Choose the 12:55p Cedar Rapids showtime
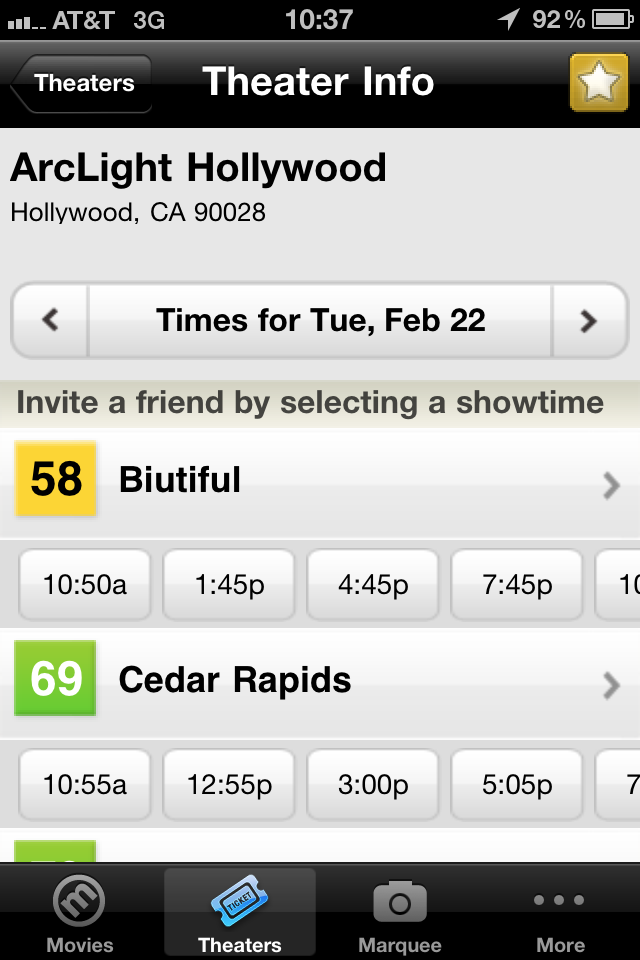Image resolution: width=640 pixels, height=960 pixels. pos(229,784)
